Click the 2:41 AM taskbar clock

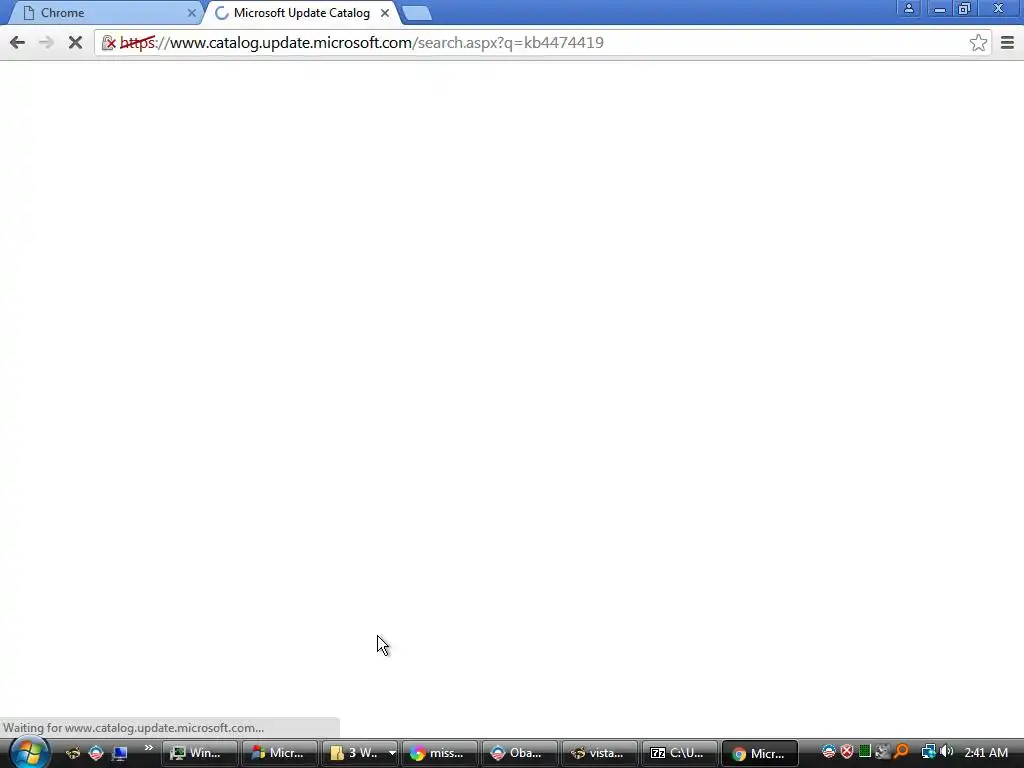point(986,752)
